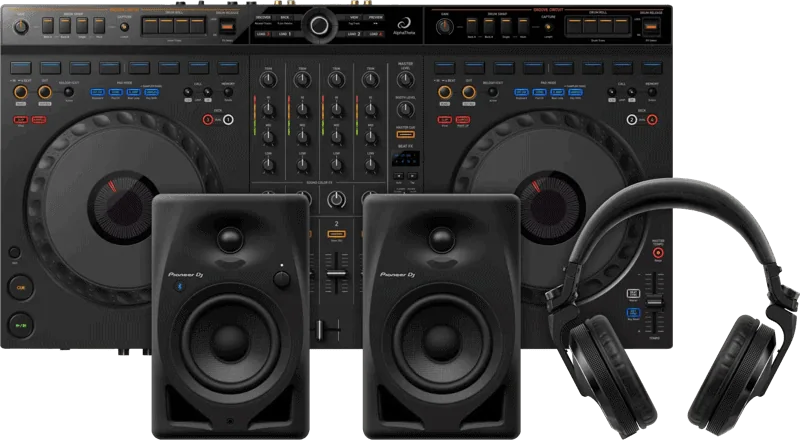Click the channel 2 volume fader
This screenshot has width=800, height=440.
[336, 274]
